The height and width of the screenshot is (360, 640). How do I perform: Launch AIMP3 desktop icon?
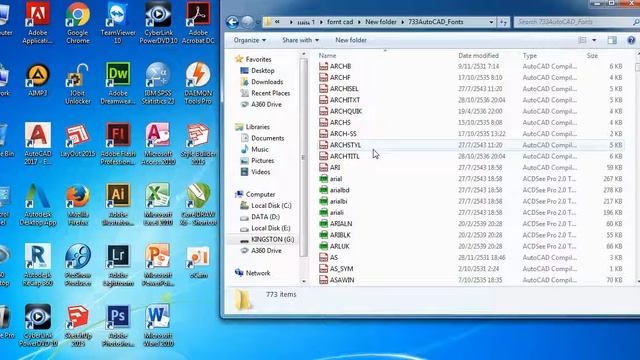(38, 80)
